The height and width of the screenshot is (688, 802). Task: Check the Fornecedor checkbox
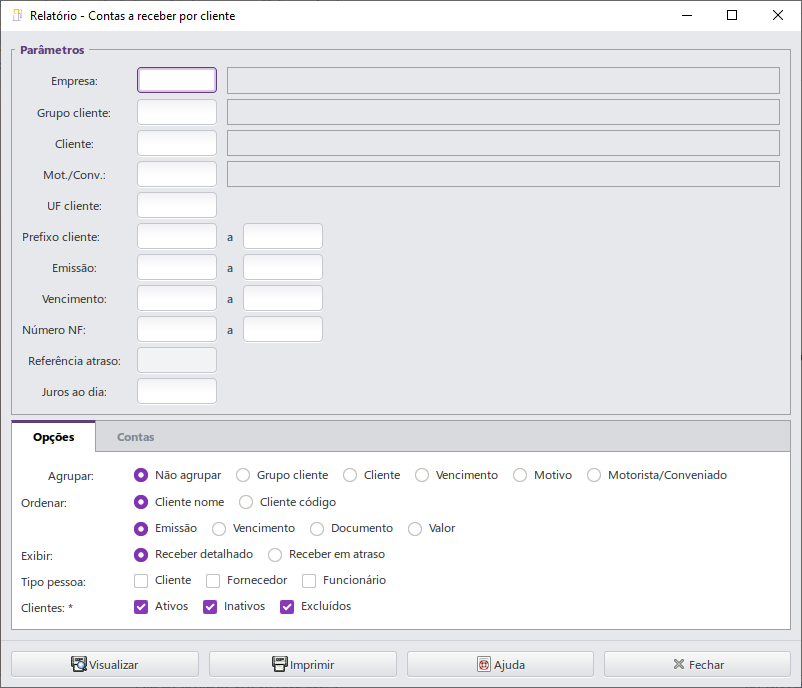click(213, 581)
